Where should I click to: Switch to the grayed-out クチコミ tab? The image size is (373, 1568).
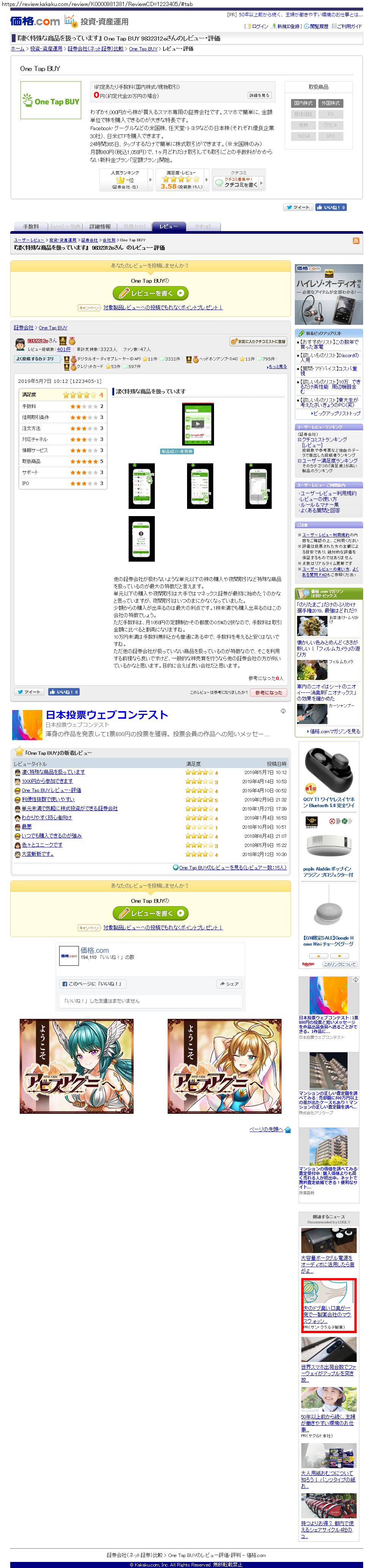[203, 227]
